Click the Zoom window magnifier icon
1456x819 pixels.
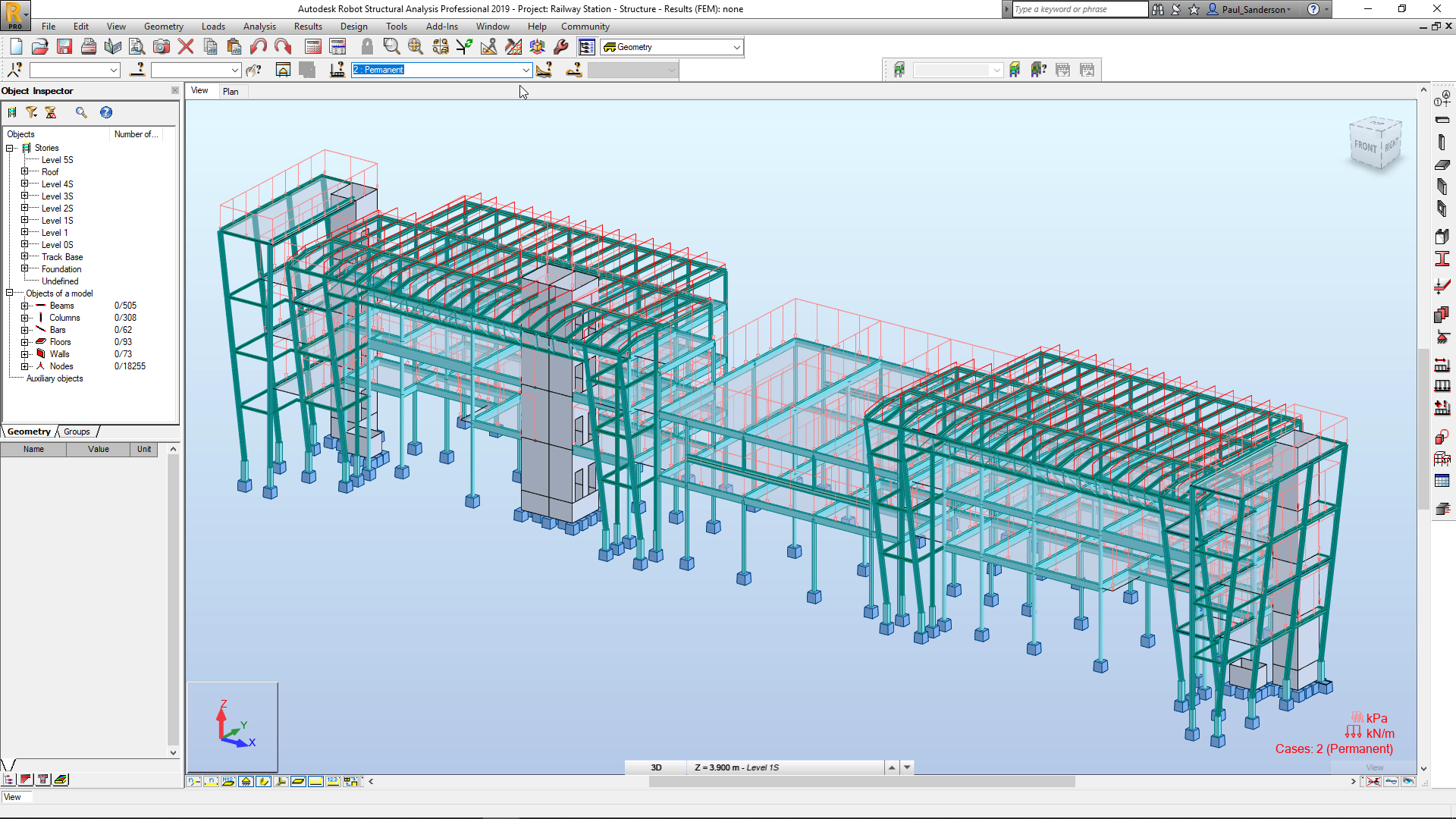point(391,47)
